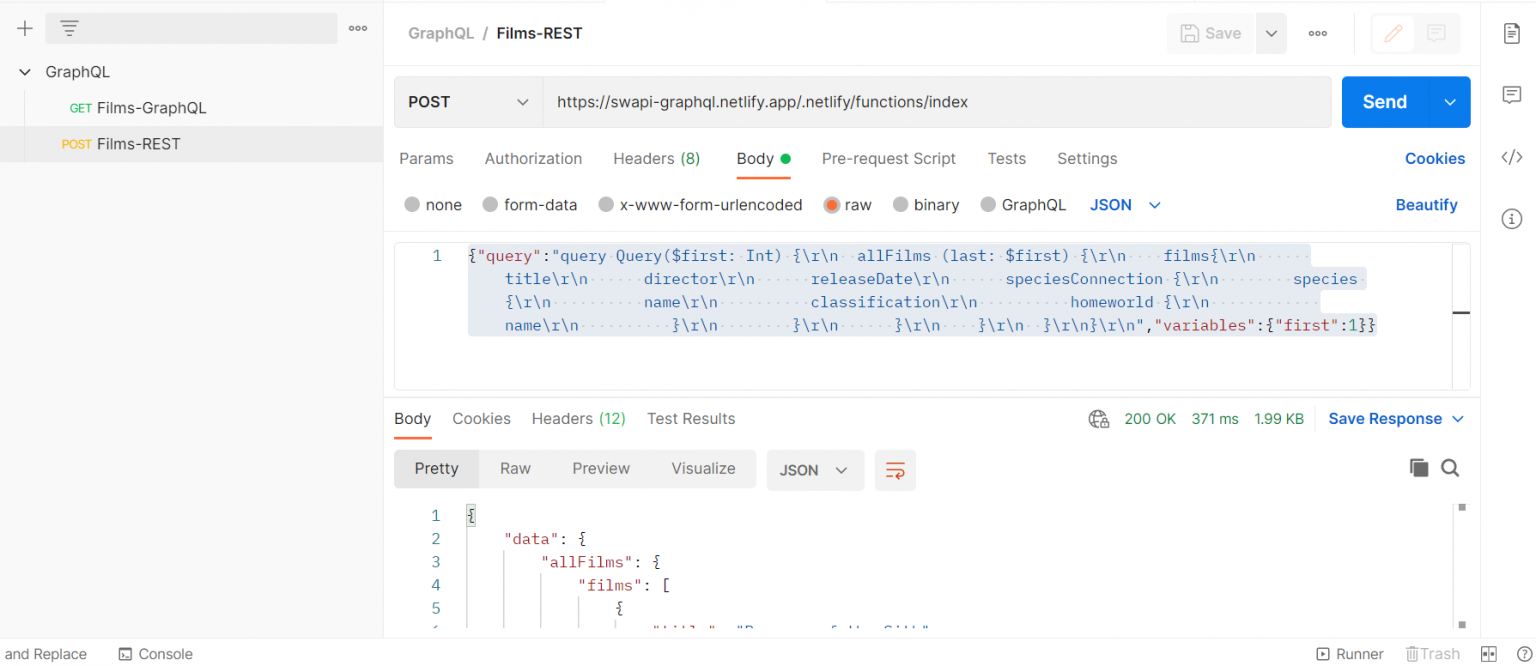This screenshot has width=1536, height=666.
Task: Create a new tab using the plus icon
Action: click(x=24, y=28)
